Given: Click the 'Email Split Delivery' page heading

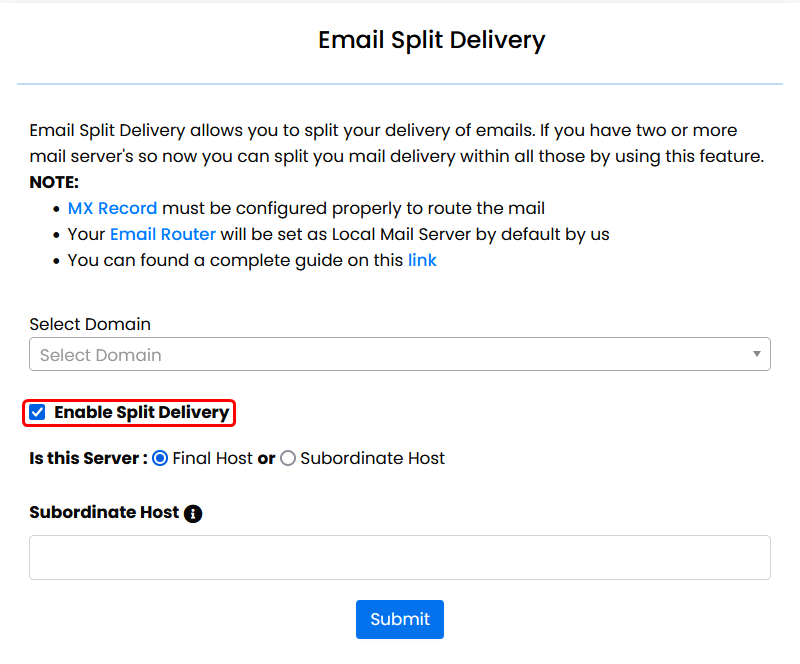Looking at the screenshot, I should click(x=432, y=40).
